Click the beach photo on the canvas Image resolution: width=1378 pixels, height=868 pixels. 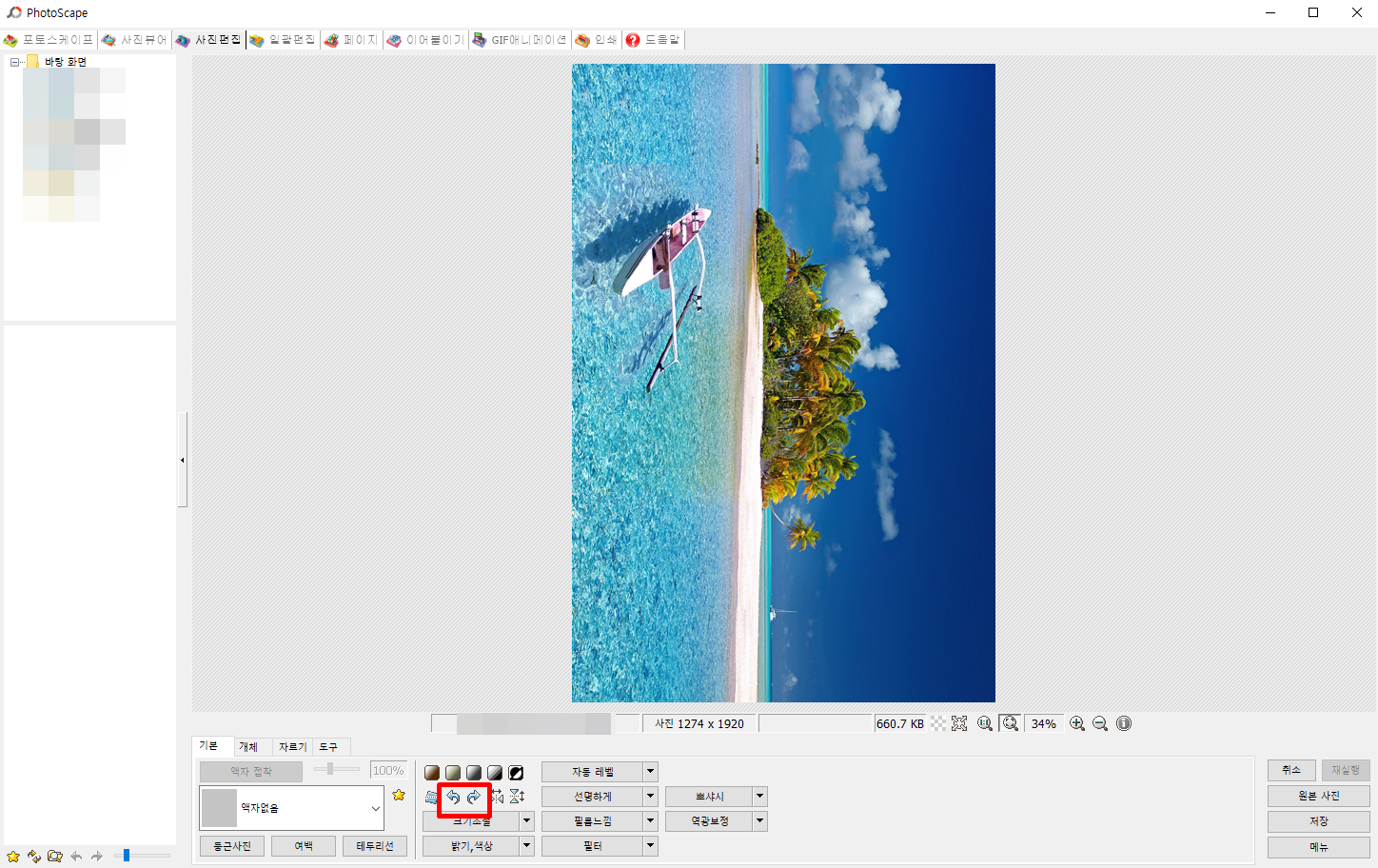click(783, 383)
